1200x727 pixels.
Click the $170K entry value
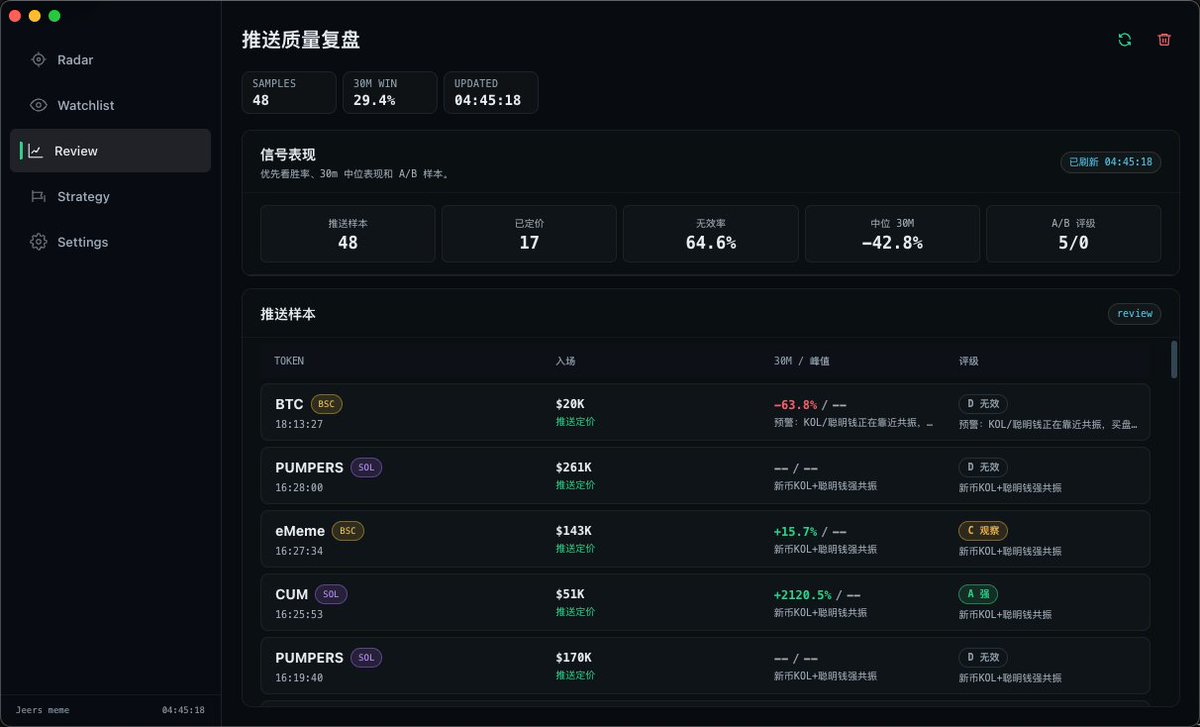574,658
